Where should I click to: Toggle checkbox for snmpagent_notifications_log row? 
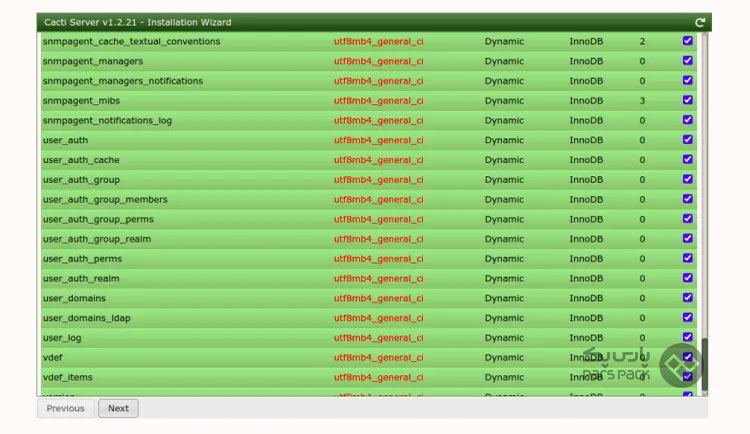(687, 120)
